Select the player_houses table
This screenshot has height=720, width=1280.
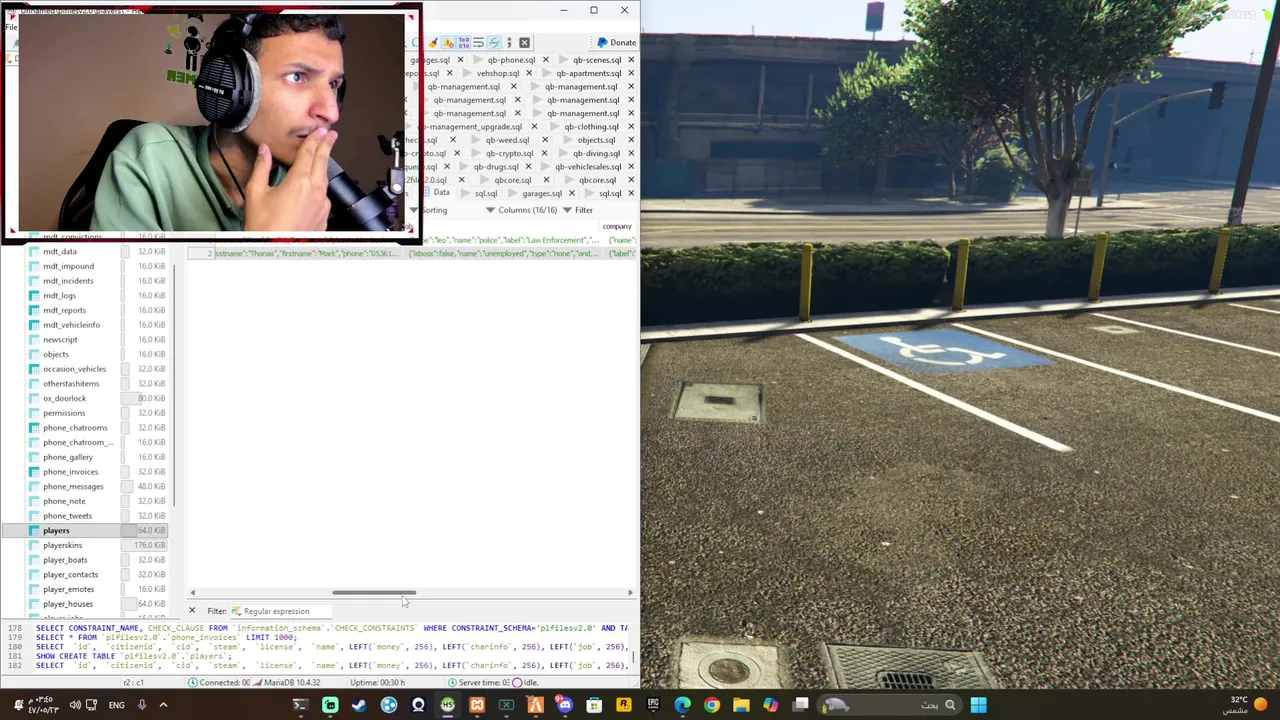67,604
